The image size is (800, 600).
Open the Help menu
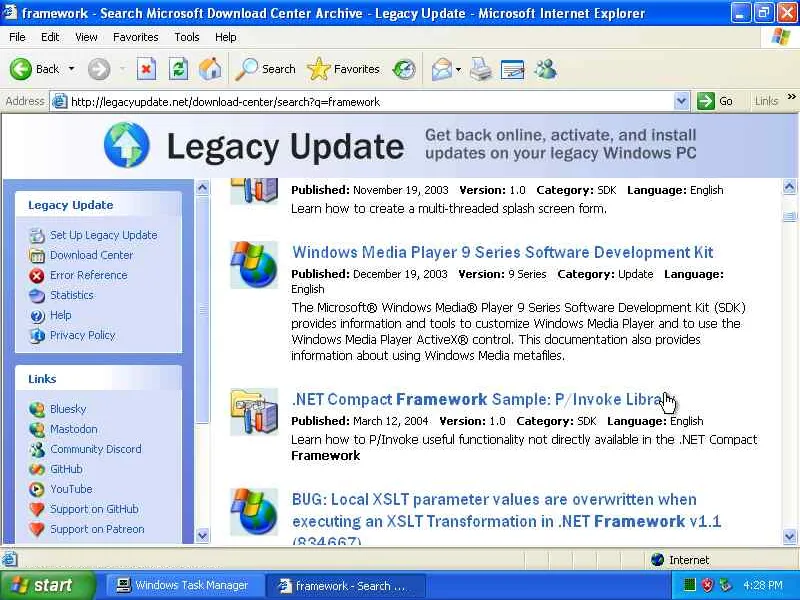[226, 37]
